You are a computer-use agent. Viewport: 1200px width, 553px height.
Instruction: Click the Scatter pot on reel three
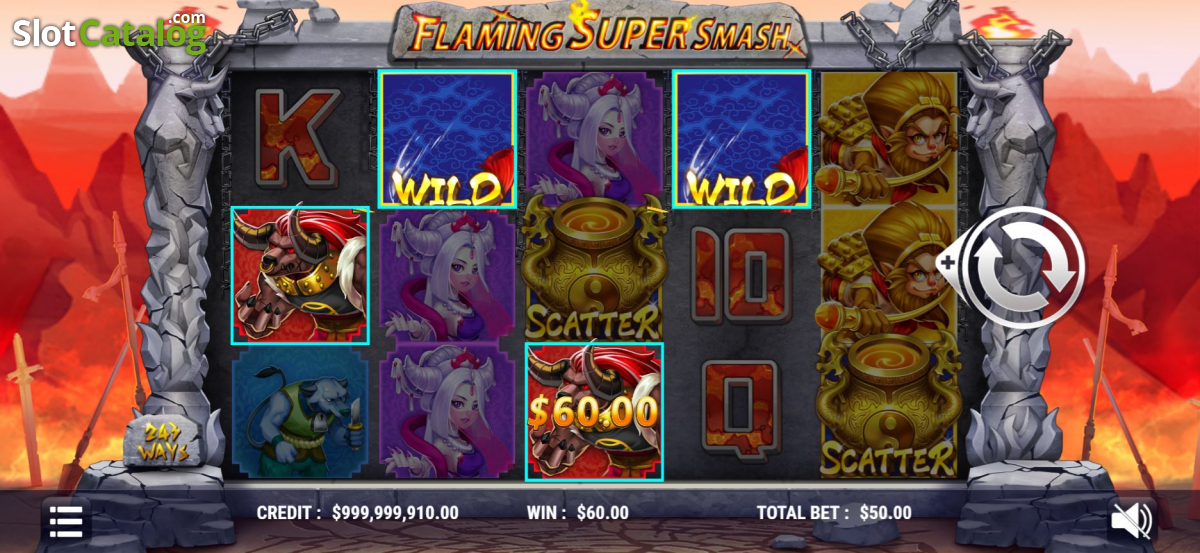click(594, 268)
